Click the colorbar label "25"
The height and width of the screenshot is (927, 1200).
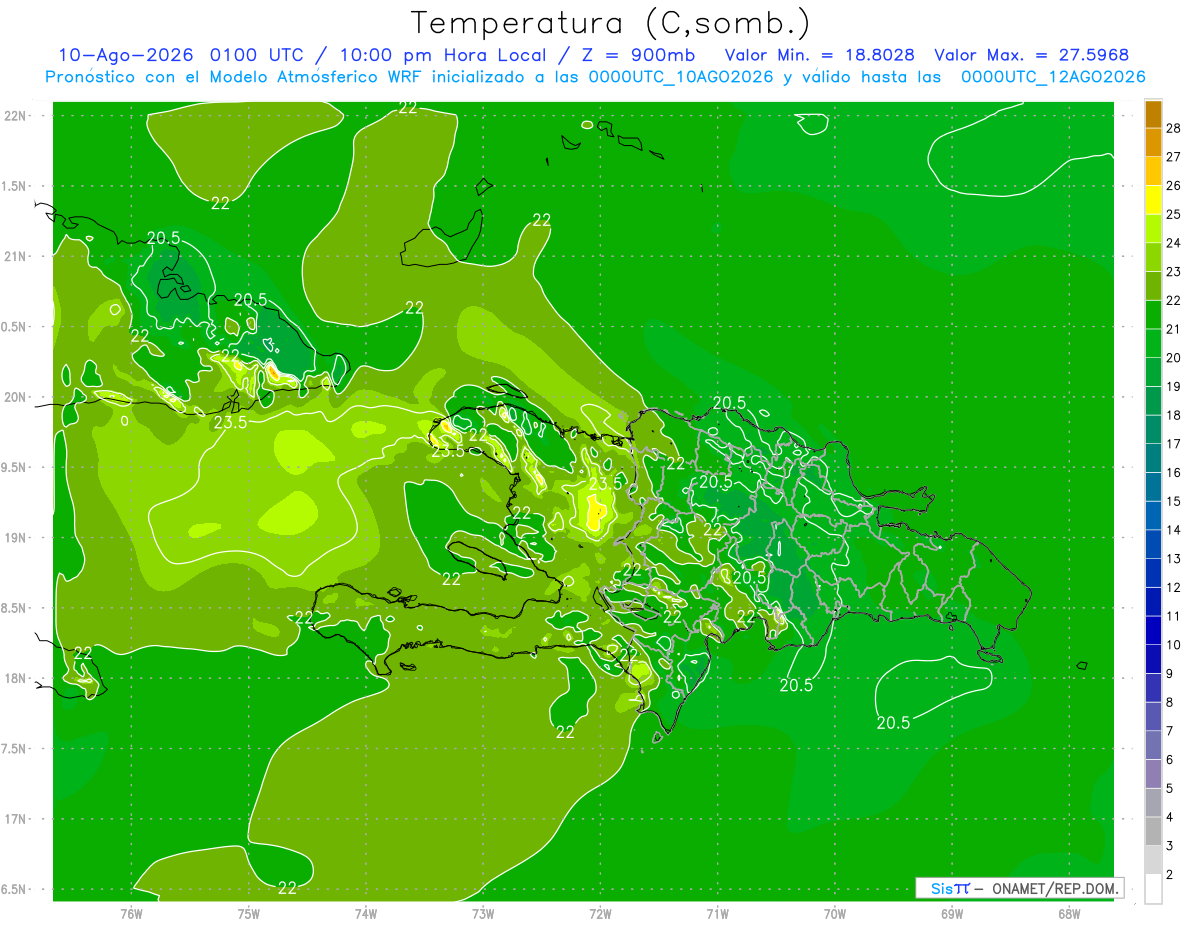point(1174,215)
